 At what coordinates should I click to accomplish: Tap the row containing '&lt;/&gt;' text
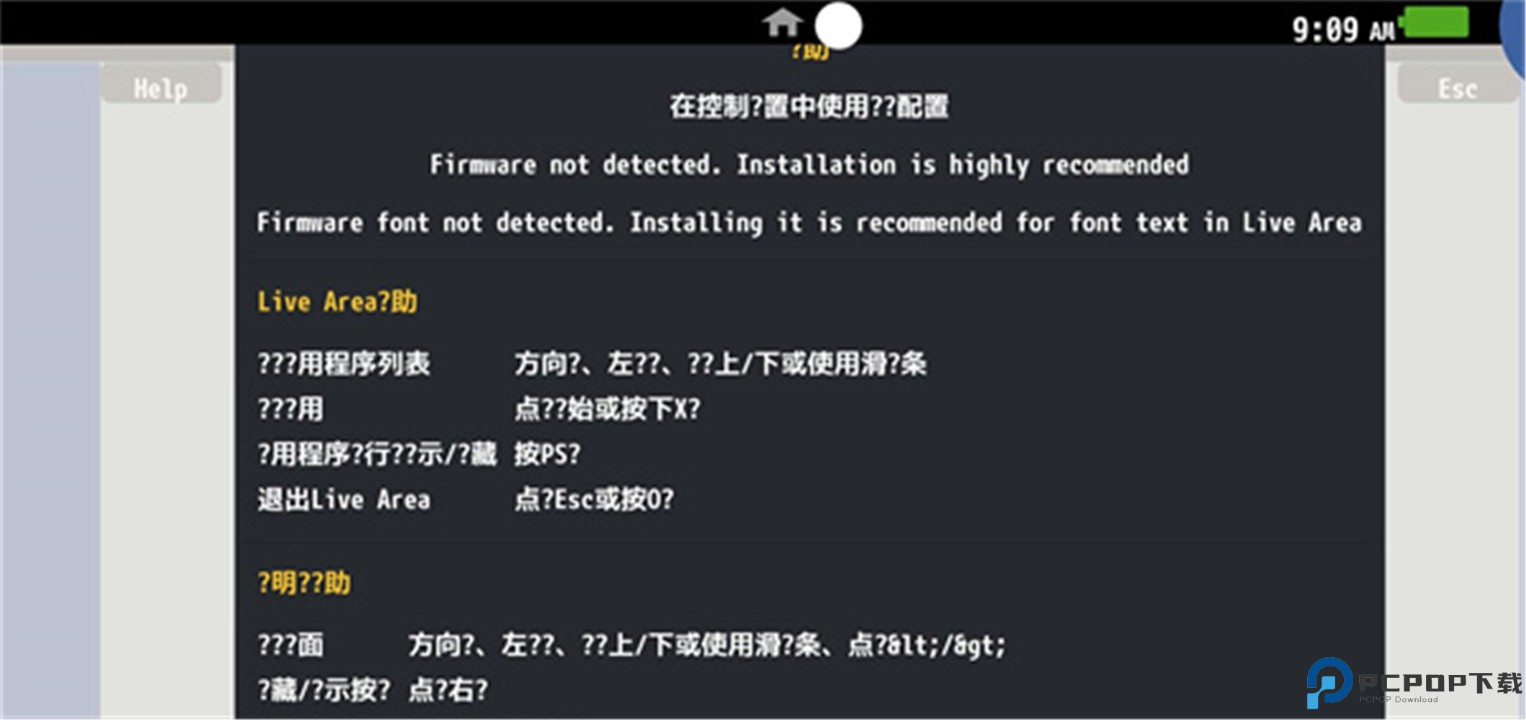point(632,645)
